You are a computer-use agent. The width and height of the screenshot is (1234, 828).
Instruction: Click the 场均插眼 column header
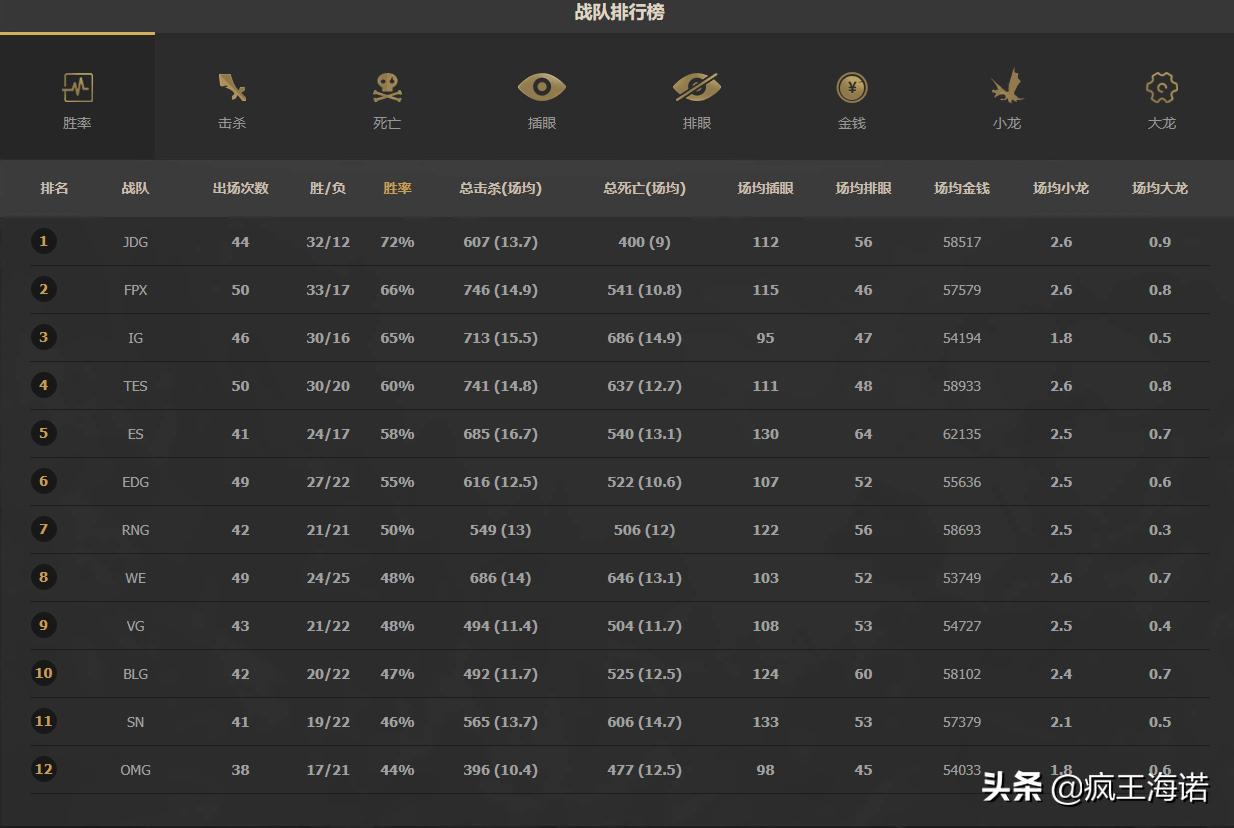(x=765, y=188)
